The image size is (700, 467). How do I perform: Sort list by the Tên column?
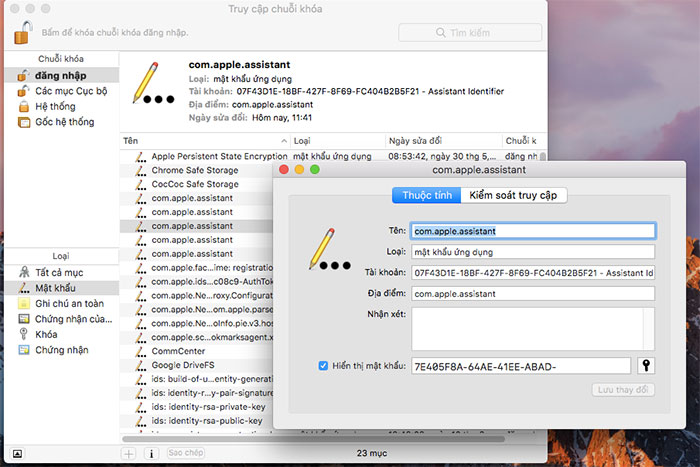click(x=205, y=141)
